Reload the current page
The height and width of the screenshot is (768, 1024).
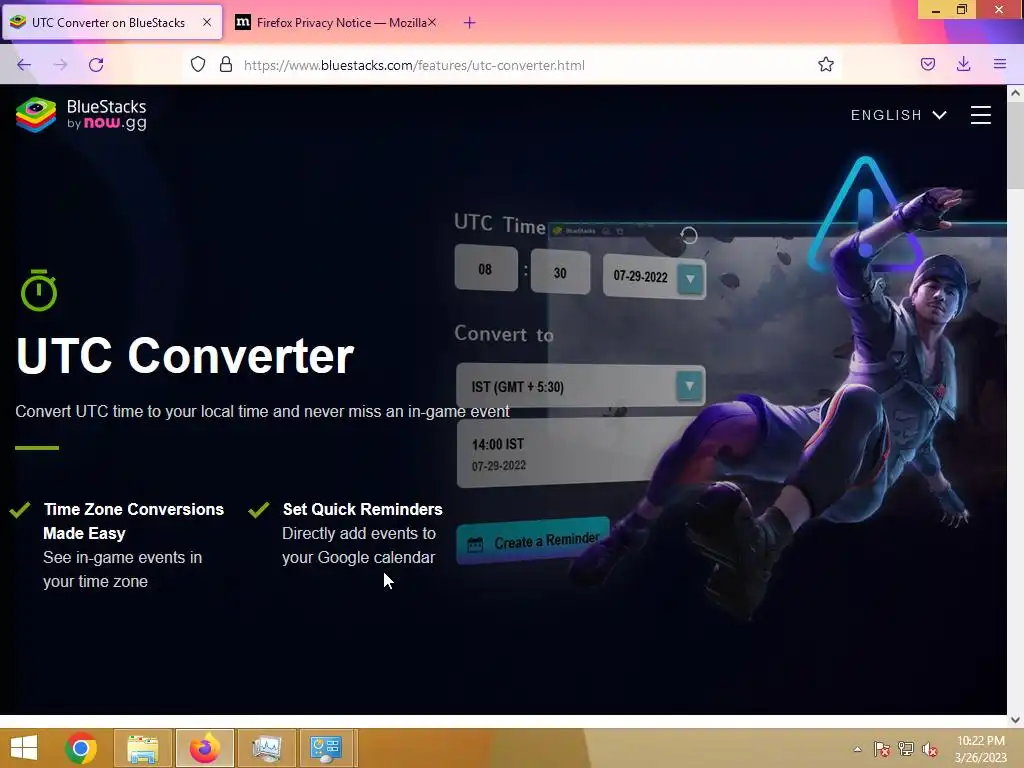pos(96,65)
